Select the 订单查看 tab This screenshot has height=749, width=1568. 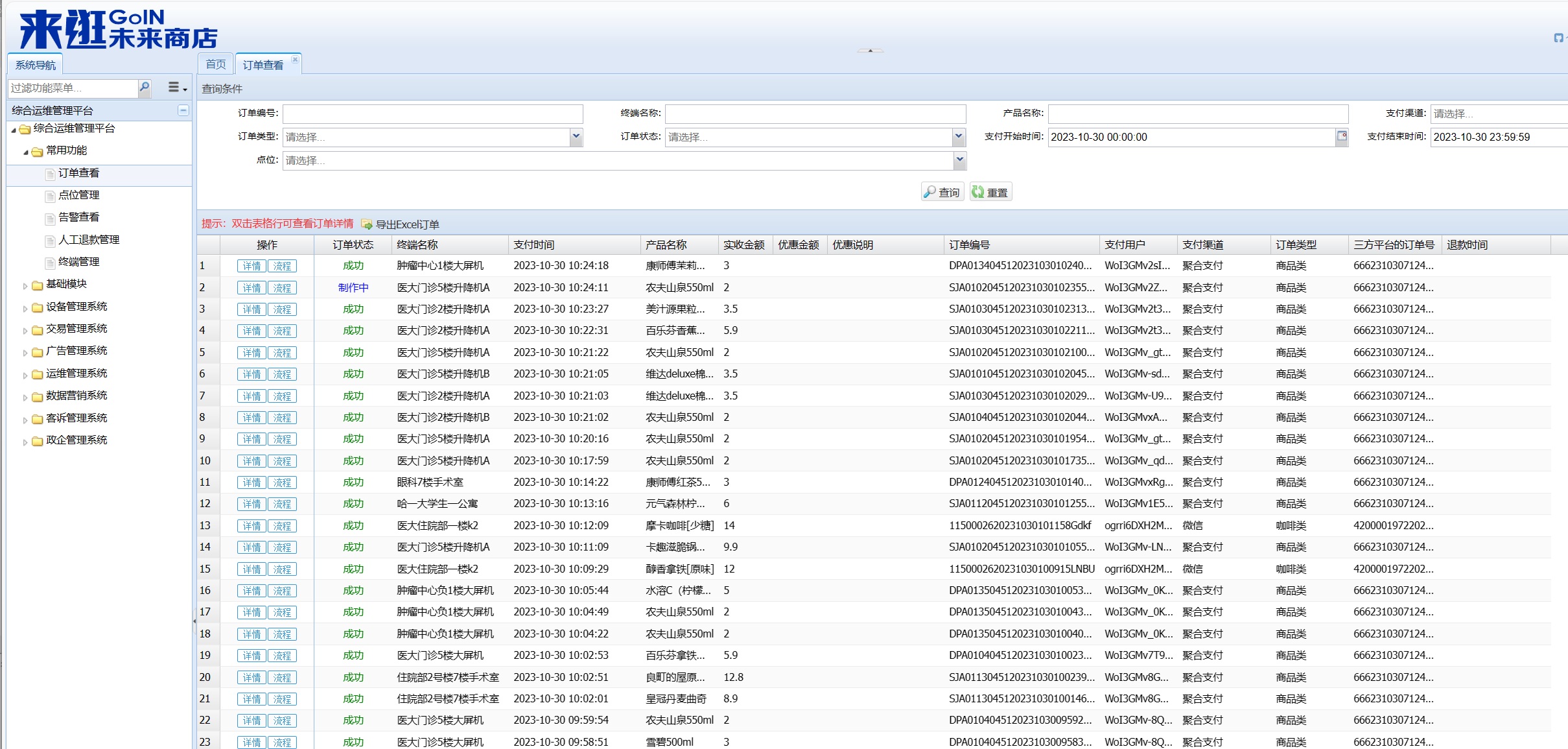pyautogui.click(x=263, y=65)
